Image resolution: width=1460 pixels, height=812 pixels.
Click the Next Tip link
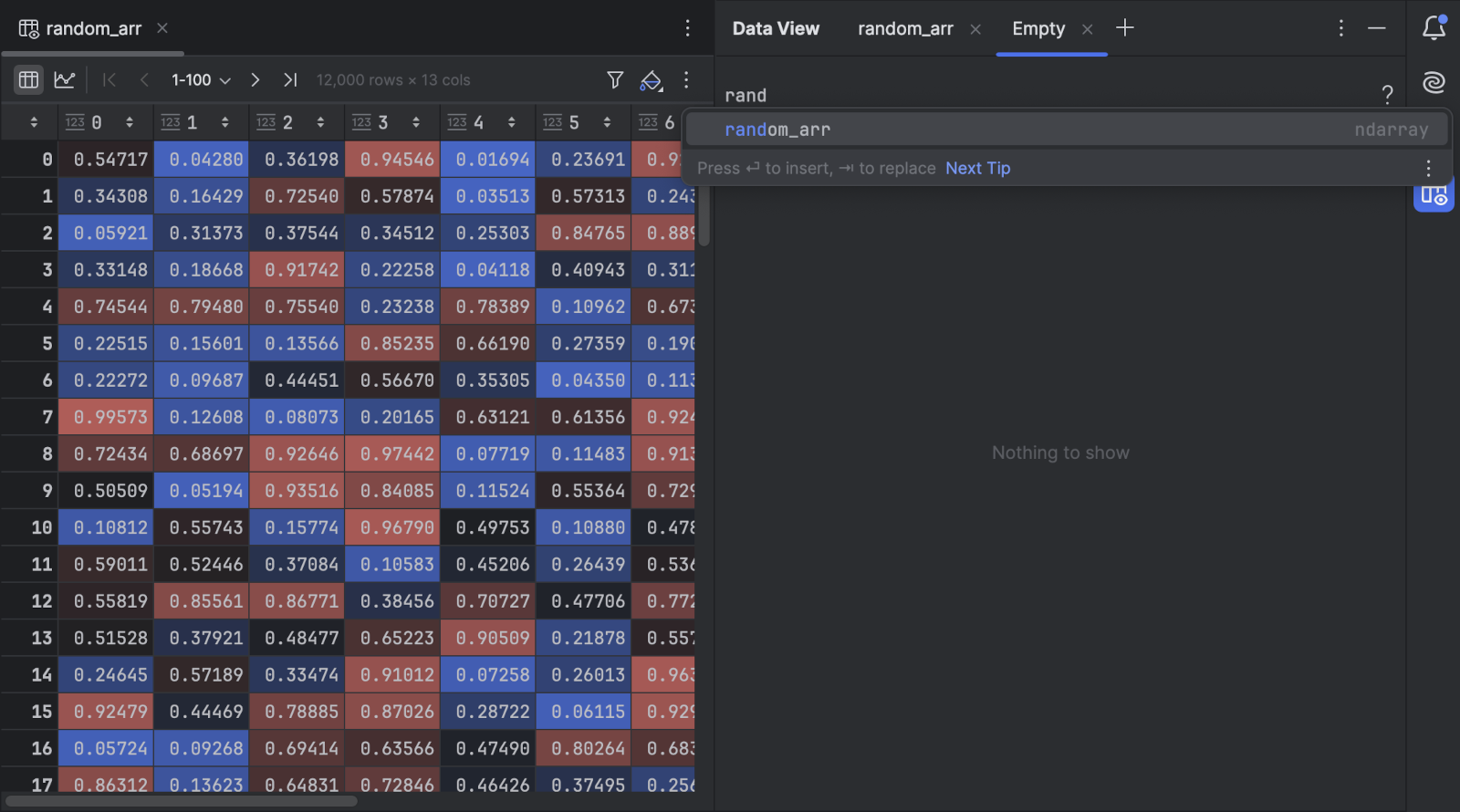pyautogui.click(x=977, y=169)
